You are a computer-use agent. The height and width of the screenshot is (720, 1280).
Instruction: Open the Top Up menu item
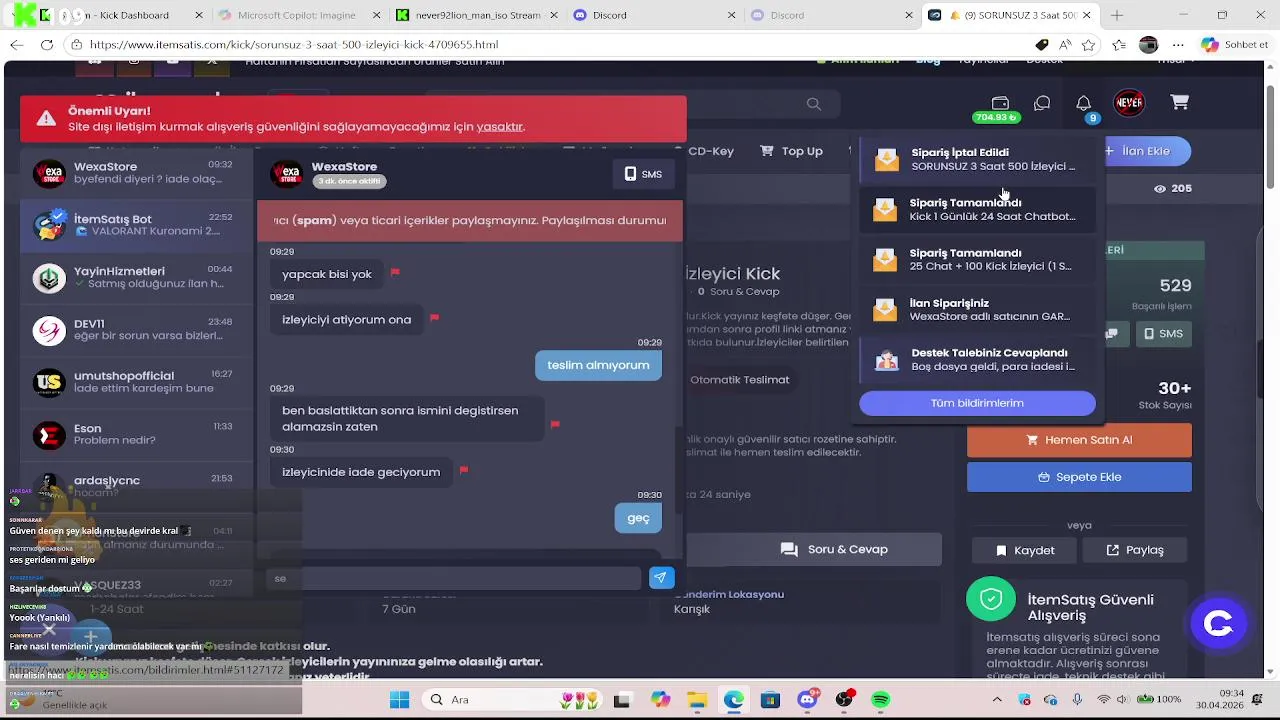point(791,151)
